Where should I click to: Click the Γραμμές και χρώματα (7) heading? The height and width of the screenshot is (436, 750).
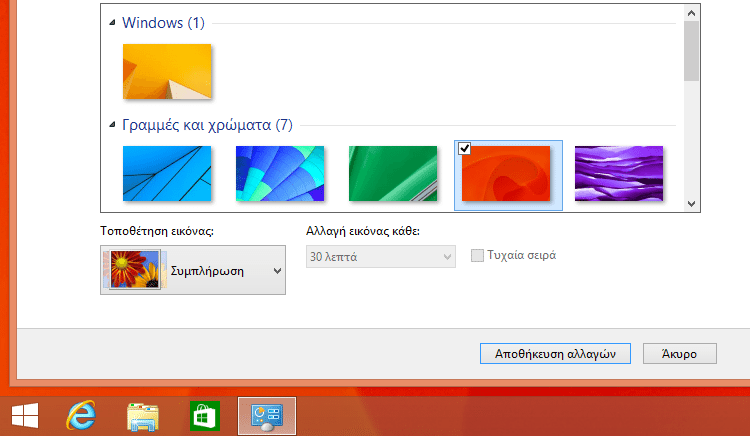(207, 125)
